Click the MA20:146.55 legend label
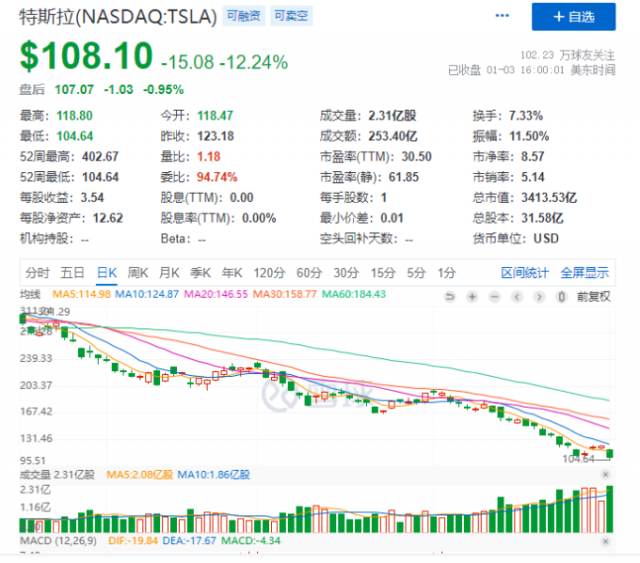The image size is (640, 563). [x=216, y=294]
